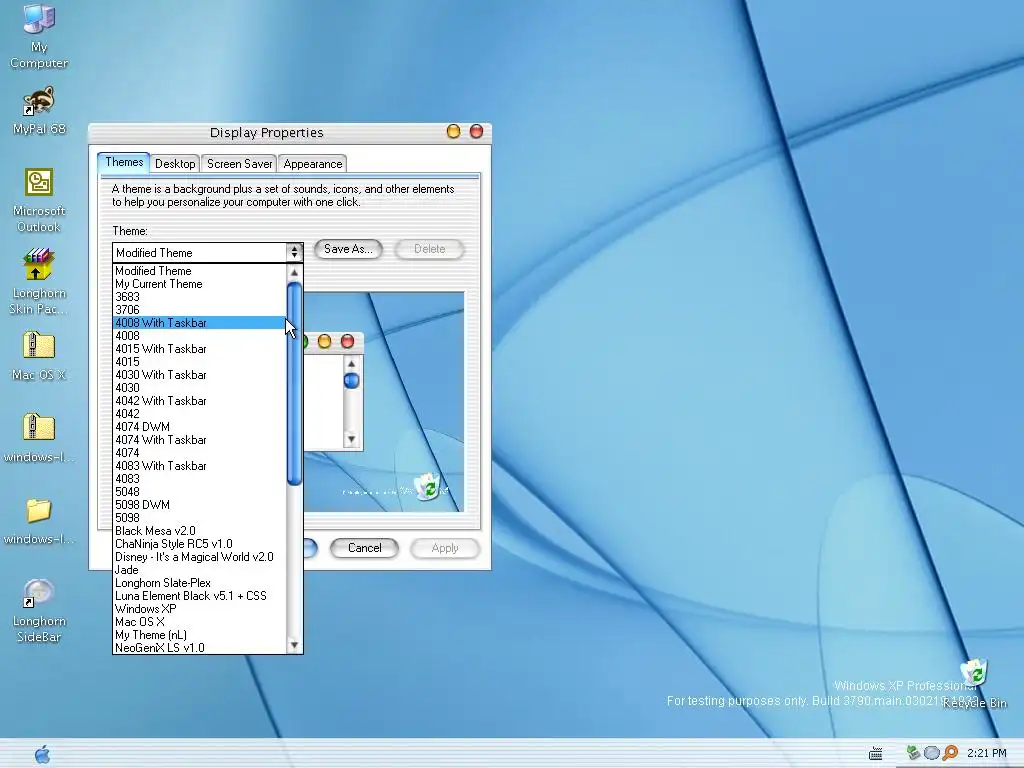Choose ChaNinja Style RC5 v1.0 theme

pyautogui.click(x=200, y=543)
